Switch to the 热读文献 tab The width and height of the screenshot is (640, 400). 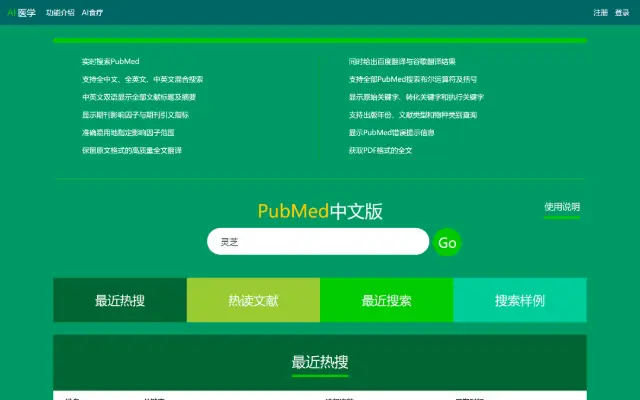253,300
